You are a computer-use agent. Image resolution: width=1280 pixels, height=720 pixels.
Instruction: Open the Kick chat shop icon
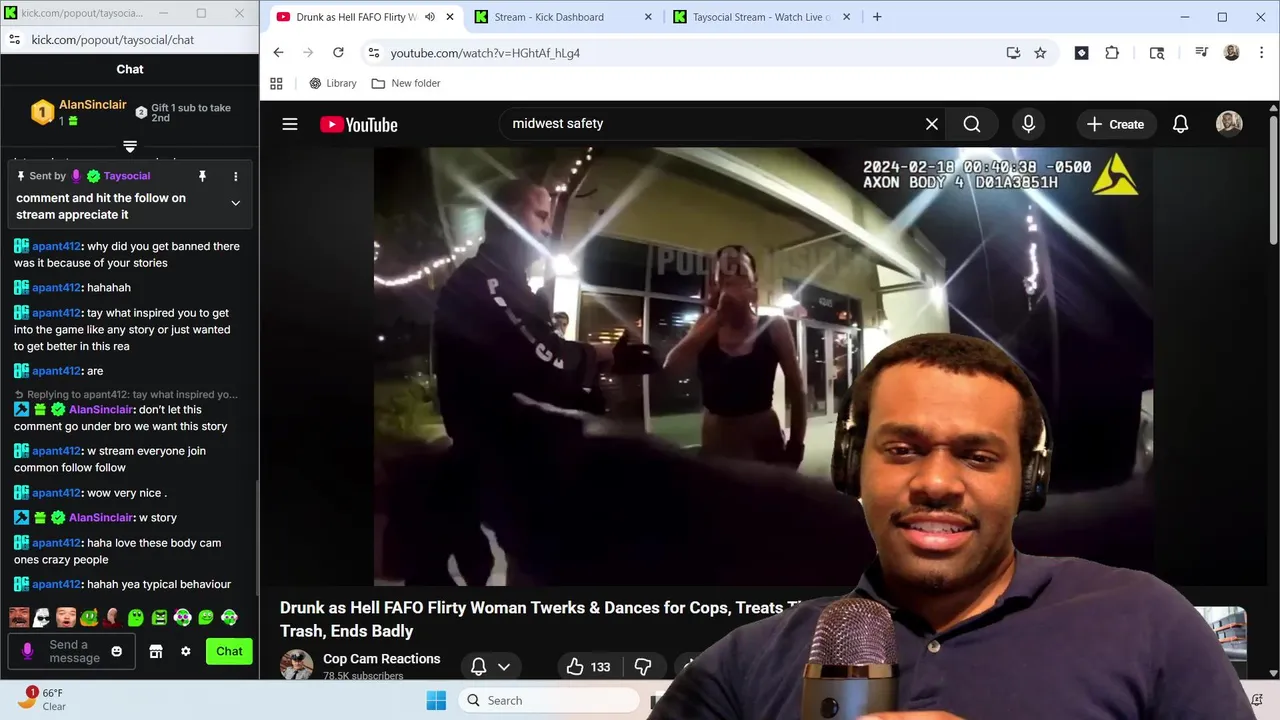pos(156,651)
